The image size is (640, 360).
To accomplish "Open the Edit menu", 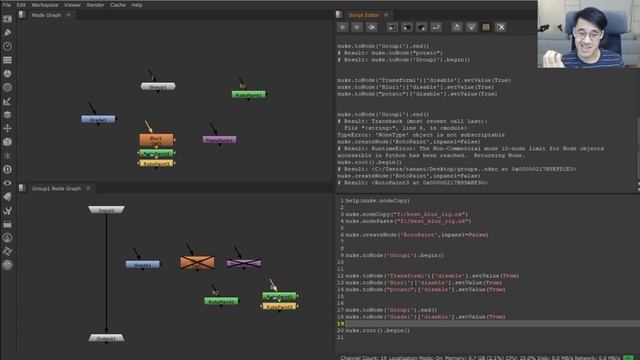I will (x=21, y=5).
